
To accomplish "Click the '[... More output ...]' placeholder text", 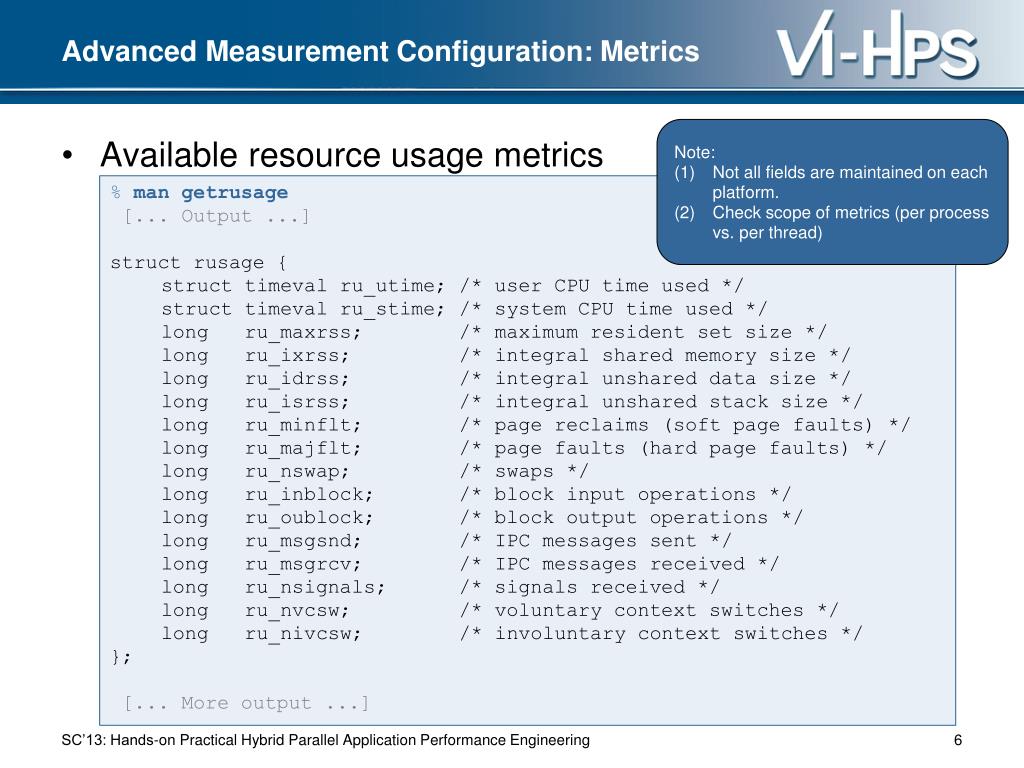I will (247, 703).
